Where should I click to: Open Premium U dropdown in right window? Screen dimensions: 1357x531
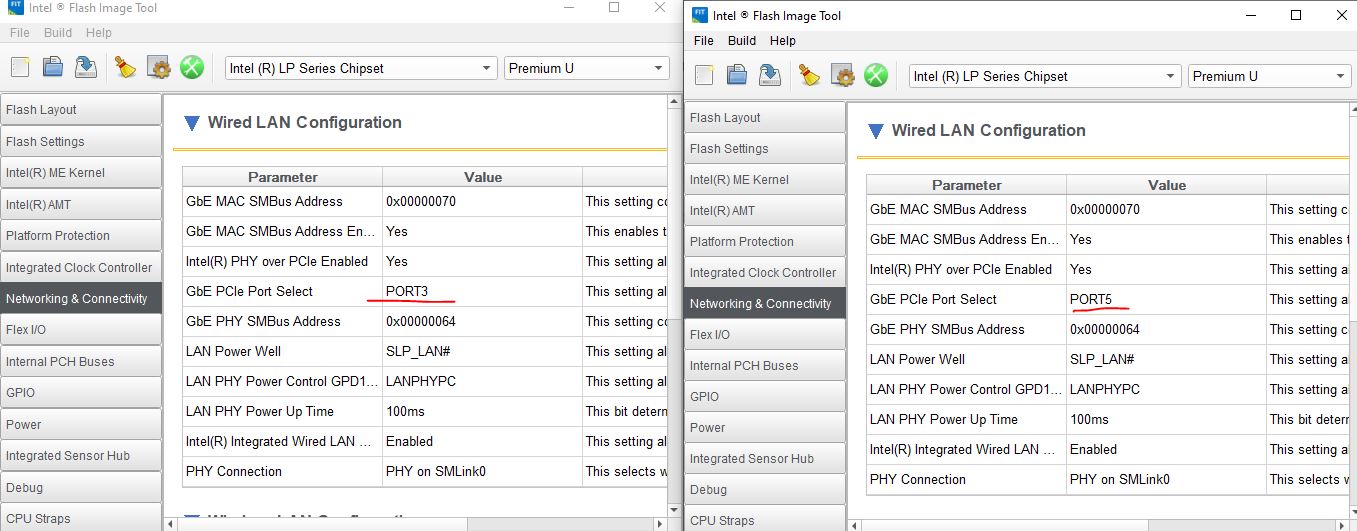coord(1270,76)
